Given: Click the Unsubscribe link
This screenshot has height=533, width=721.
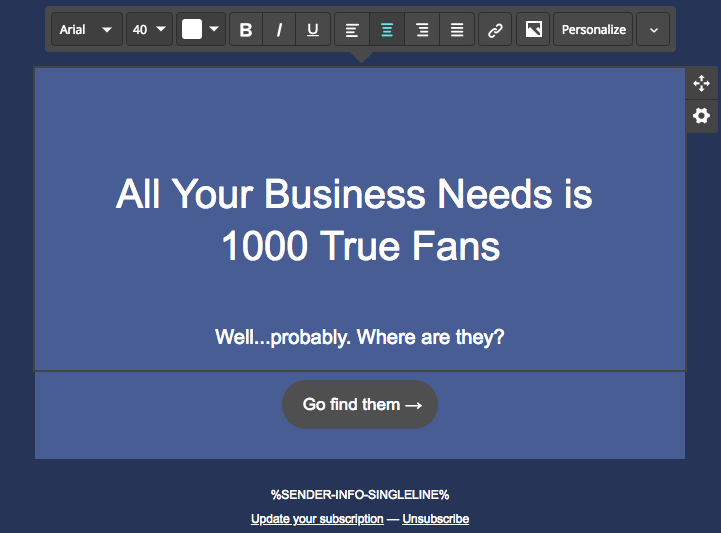Looking at the screenshot, I should (x=435, y=519).
